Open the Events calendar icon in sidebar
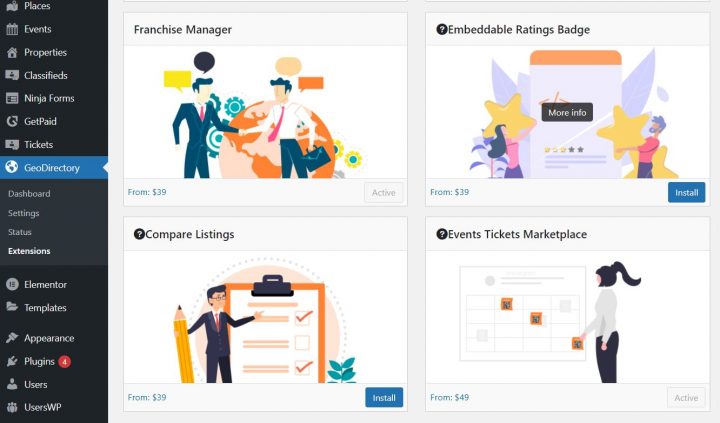720x423 pixels. tap(12, 29)
